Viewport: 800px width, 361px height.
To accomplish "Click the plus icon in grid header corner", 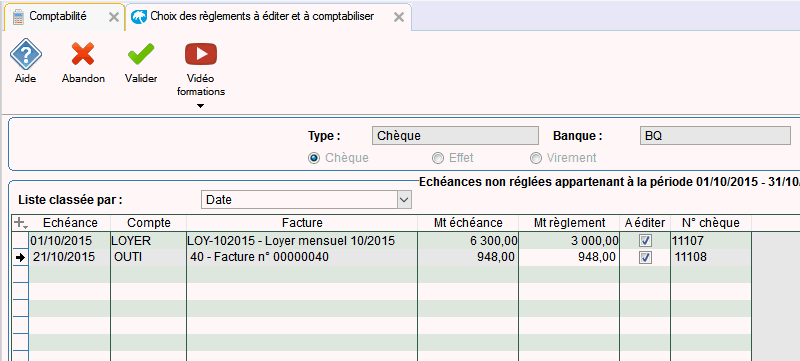I will (20, 223).
